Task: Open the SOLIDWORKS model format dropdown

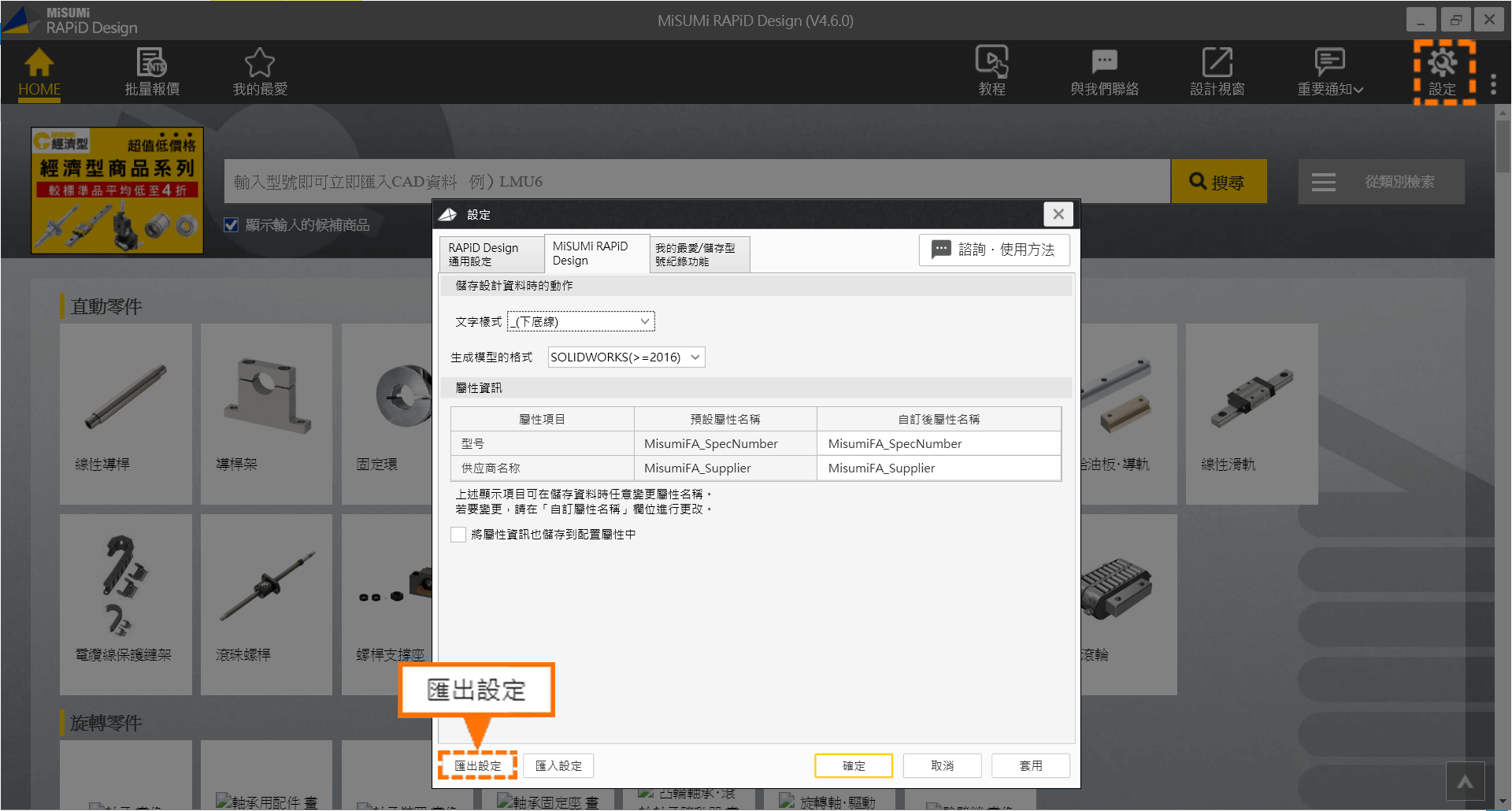Action: (624, 357)
